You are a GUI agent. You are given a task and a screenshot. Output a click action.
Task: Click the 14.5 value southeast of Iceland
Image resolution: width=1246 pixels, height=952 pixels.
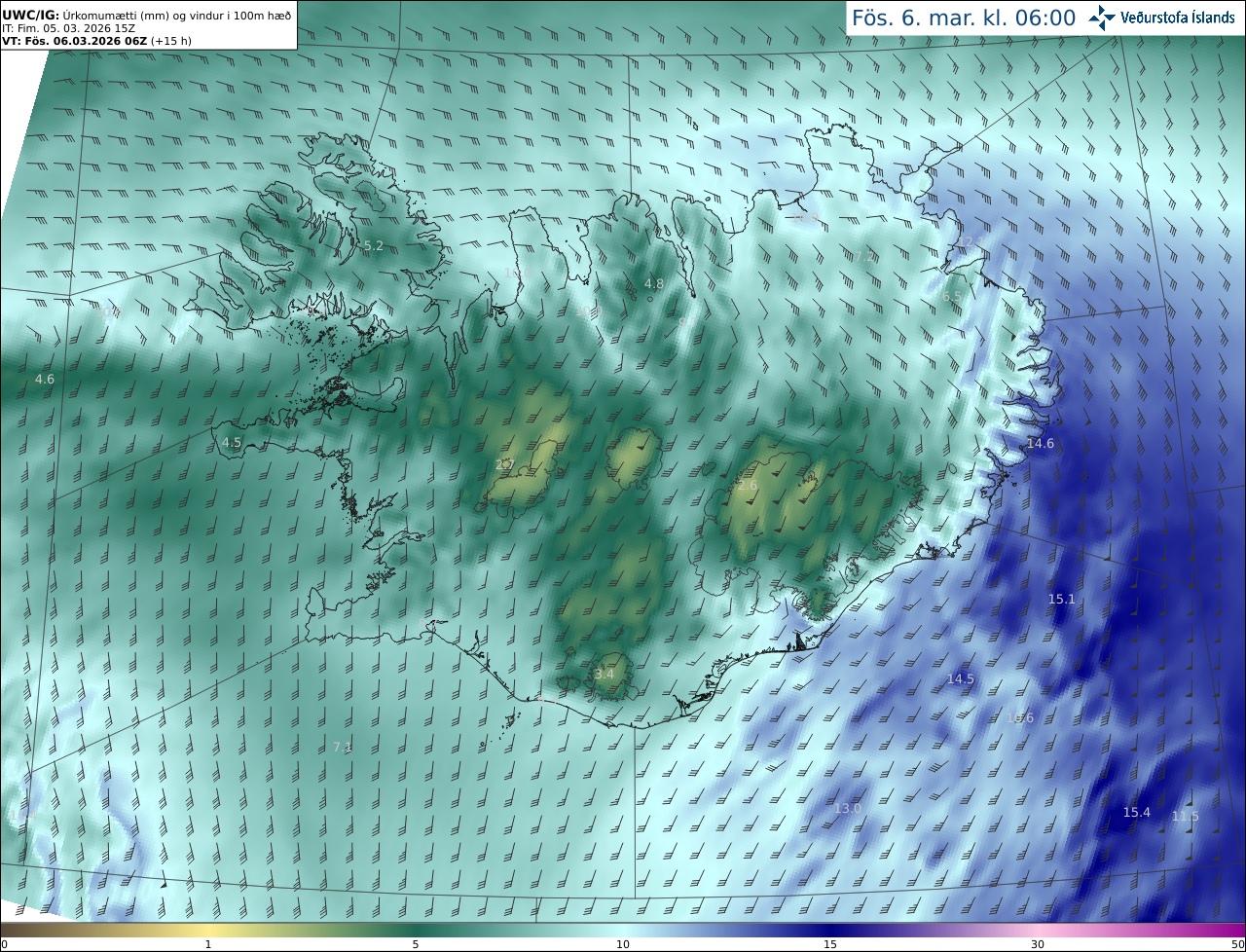[961, 678]
